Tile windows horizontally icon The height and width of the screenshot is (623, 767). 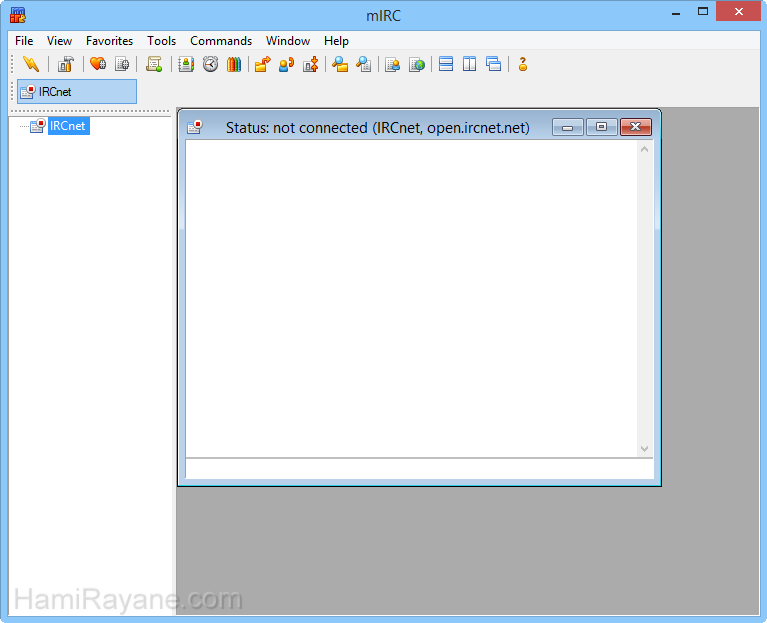pos(446,64)
